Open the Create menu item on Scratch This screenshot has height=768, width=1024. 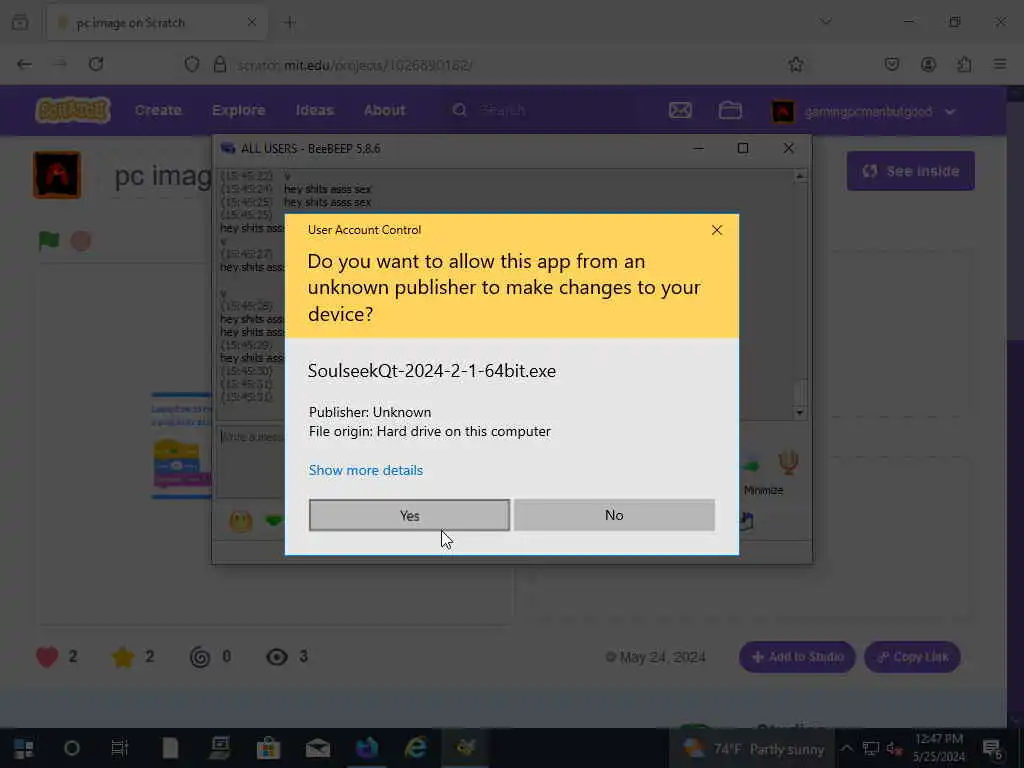[158, 110]
